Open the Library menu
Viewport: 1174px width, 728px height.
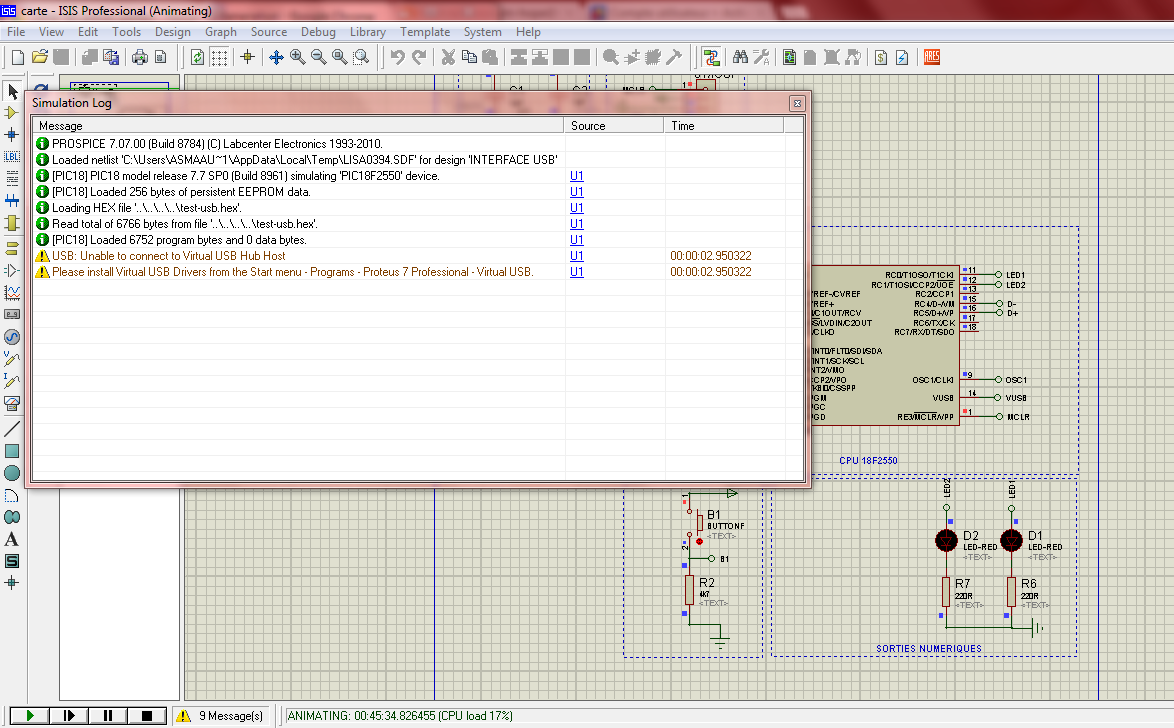(368, 32)
